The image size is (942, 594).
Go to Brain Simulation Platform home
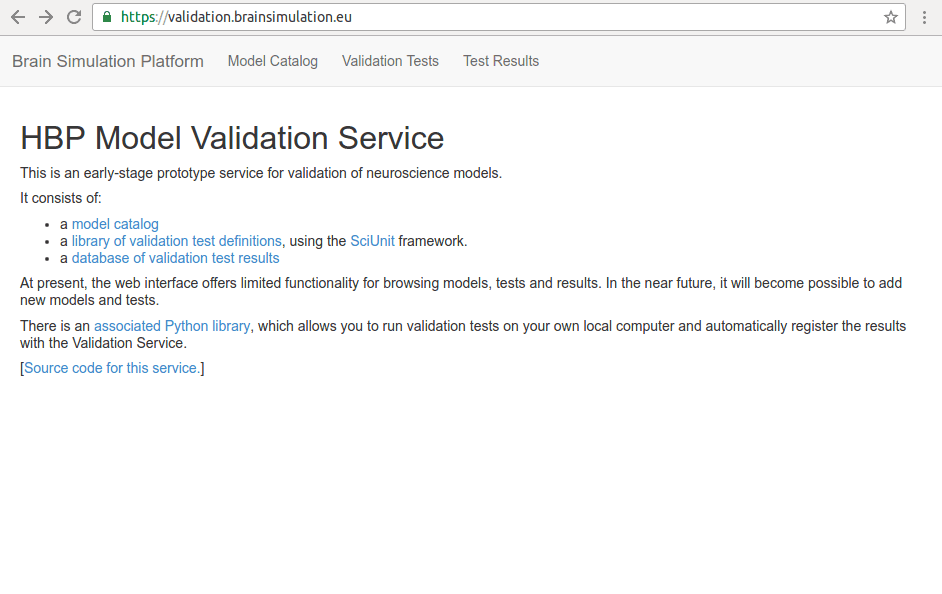tap(108, 61)
